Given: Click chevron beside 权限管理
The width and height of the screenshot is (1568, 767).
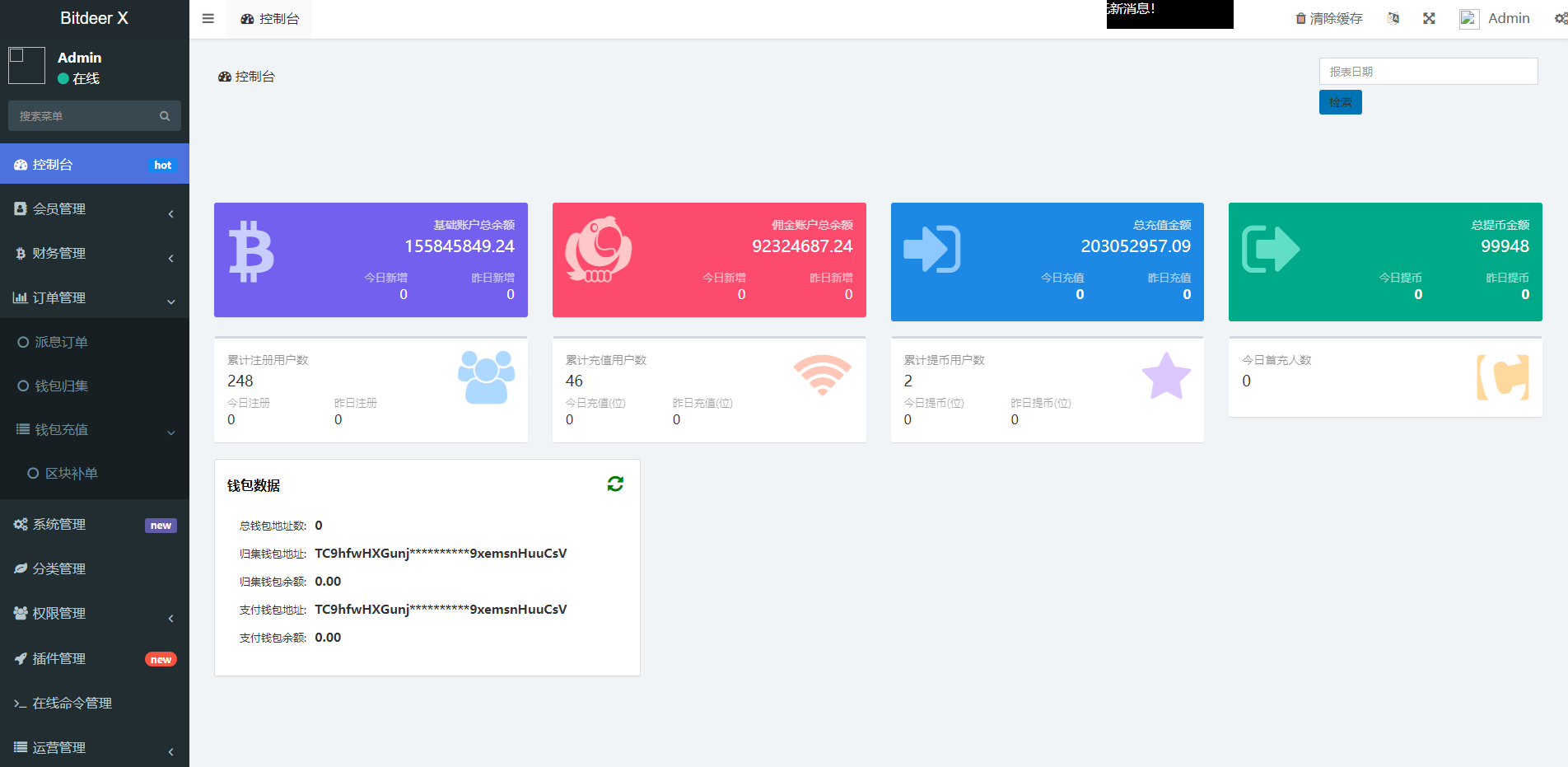Looking at the screenshot, I should pyautogui.click(x=170, y=619).
